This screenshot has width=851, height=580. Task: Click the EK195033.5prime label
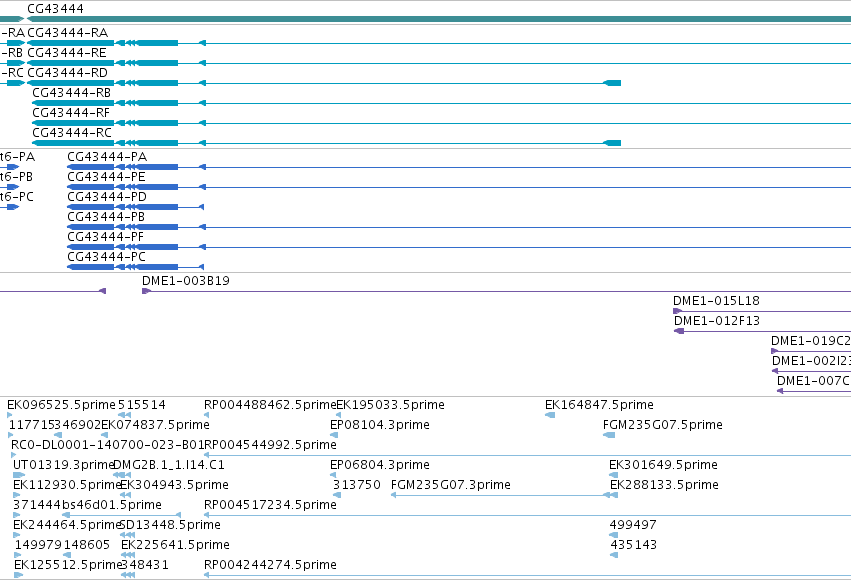tap(391, 405)
